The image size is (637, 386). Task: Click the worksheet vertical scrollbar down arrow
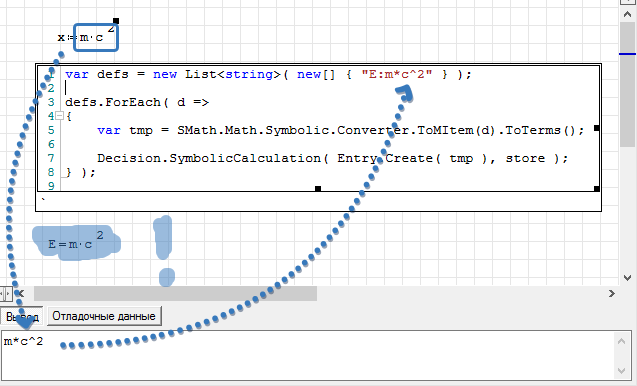[627, 278]
